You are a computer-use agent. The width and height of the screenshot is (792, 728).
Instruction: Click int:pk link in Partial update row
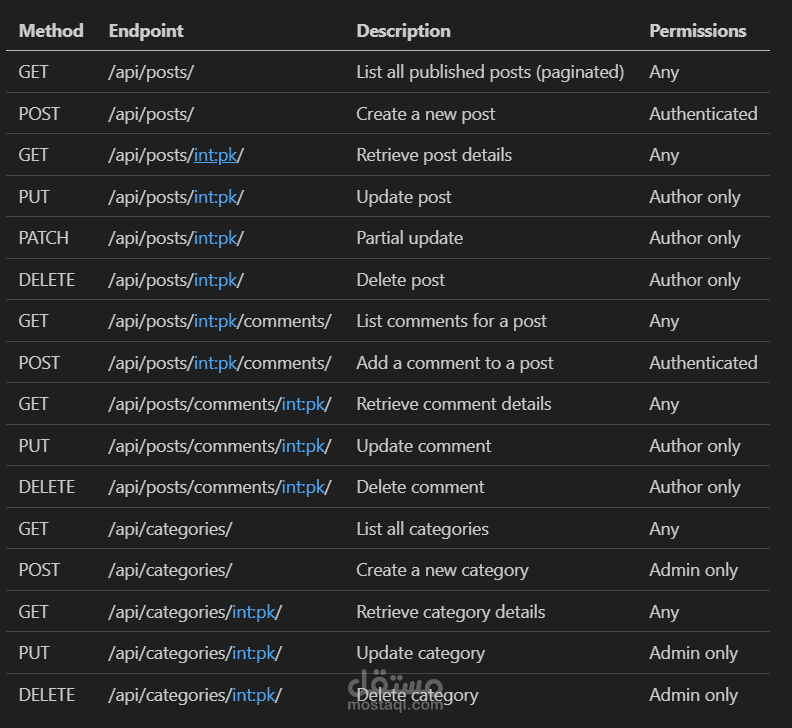pyautogui.click(x=215, y=239)
